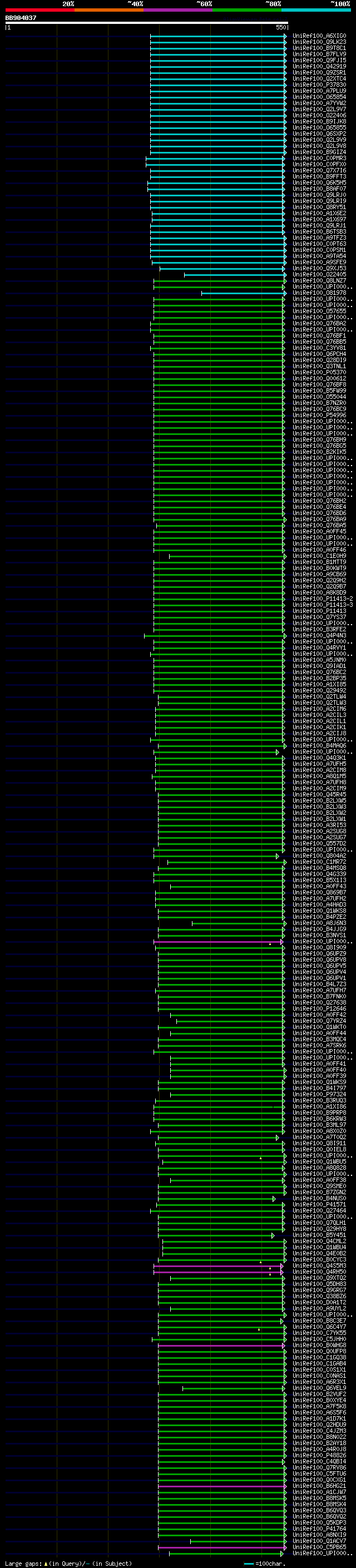Click the short cyan bar for UniRef100_O22405
This screenshot has width=356, height=1568.
[235, 275]
